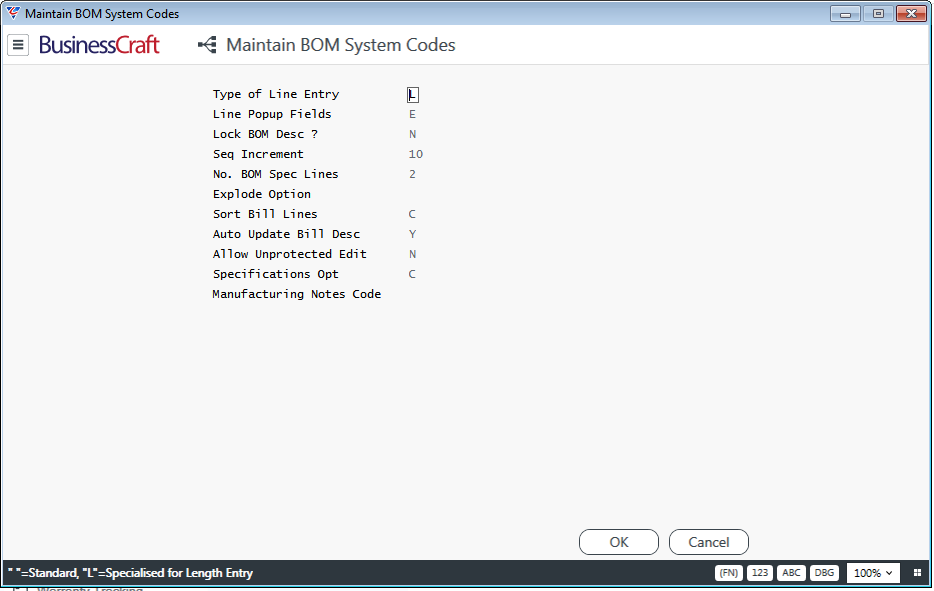This screenshot has width=934, height=591.
Task: Click the Auto Update Bill Desc label
Action: tap(287, 234)
